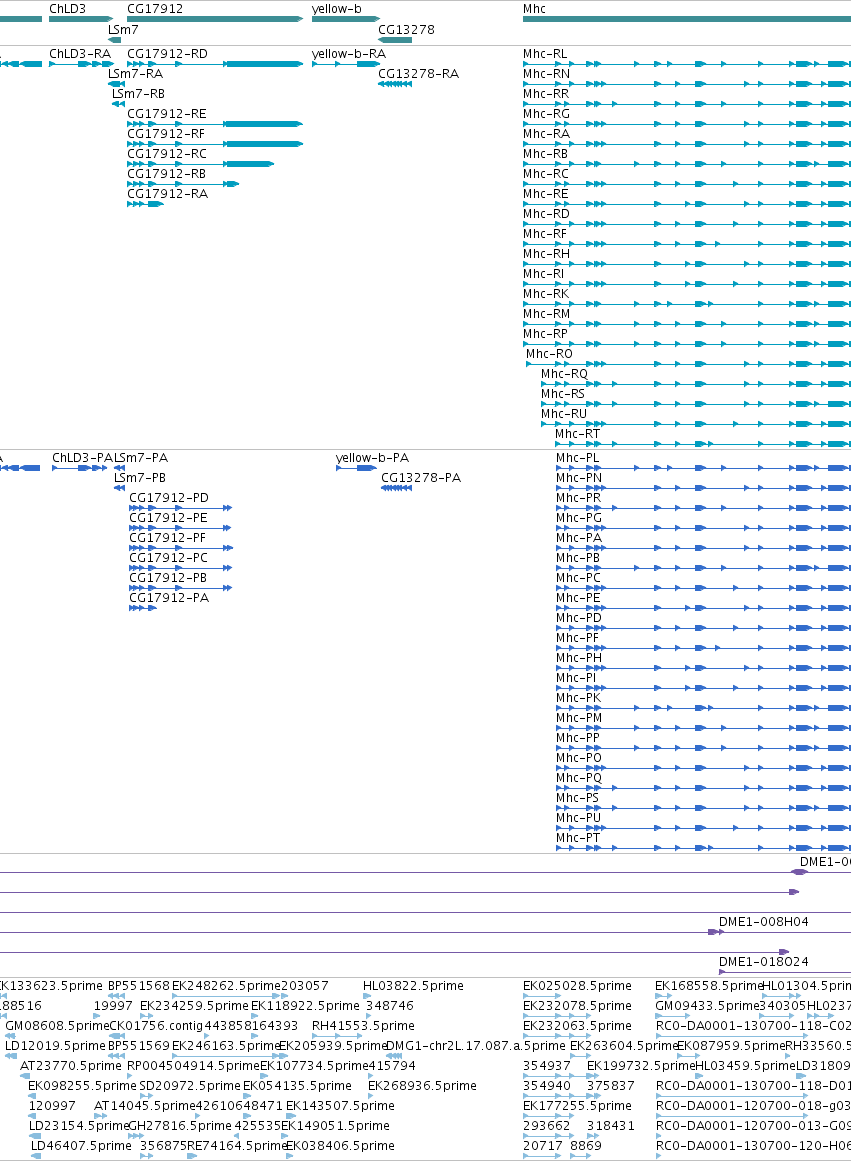Select the LSm7 gene label
851x1161 pixels.
[123, 30]
